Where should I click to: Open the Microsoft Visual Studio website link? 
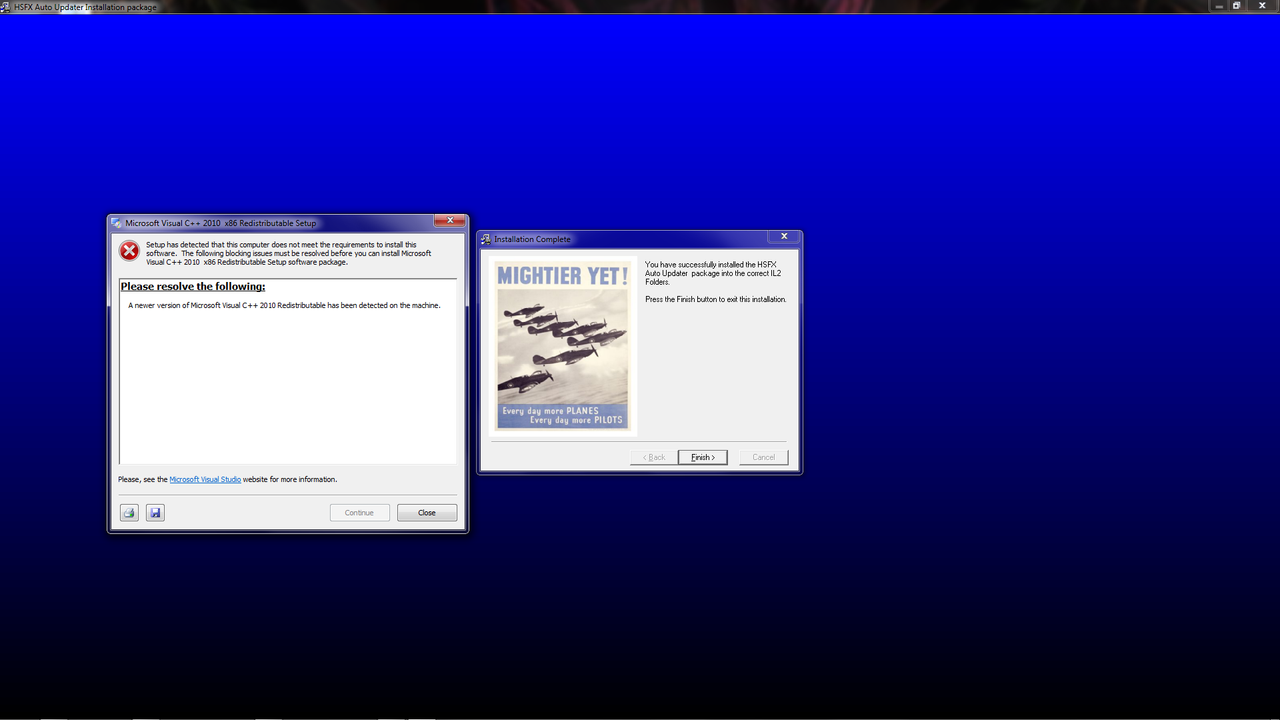click(205, 480)
